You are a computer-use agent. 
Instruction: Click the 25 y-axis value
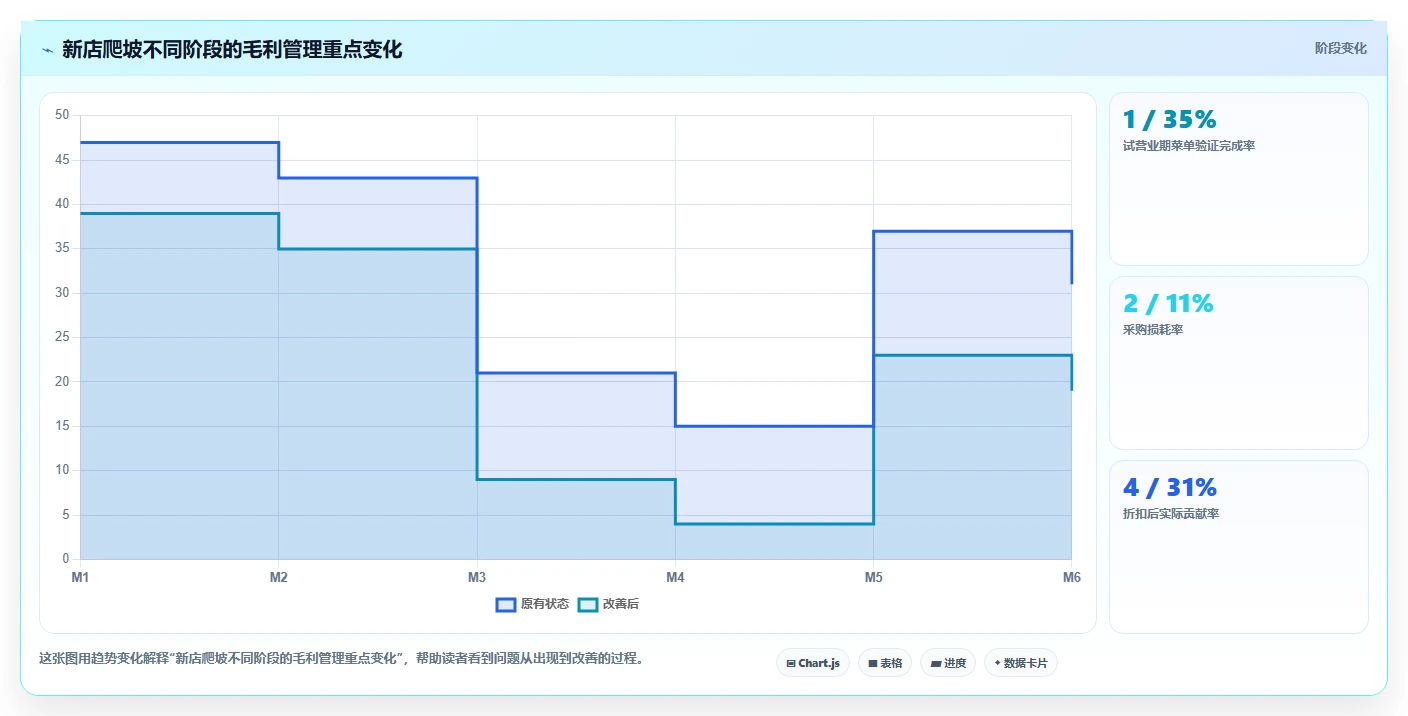click(62, 337)
